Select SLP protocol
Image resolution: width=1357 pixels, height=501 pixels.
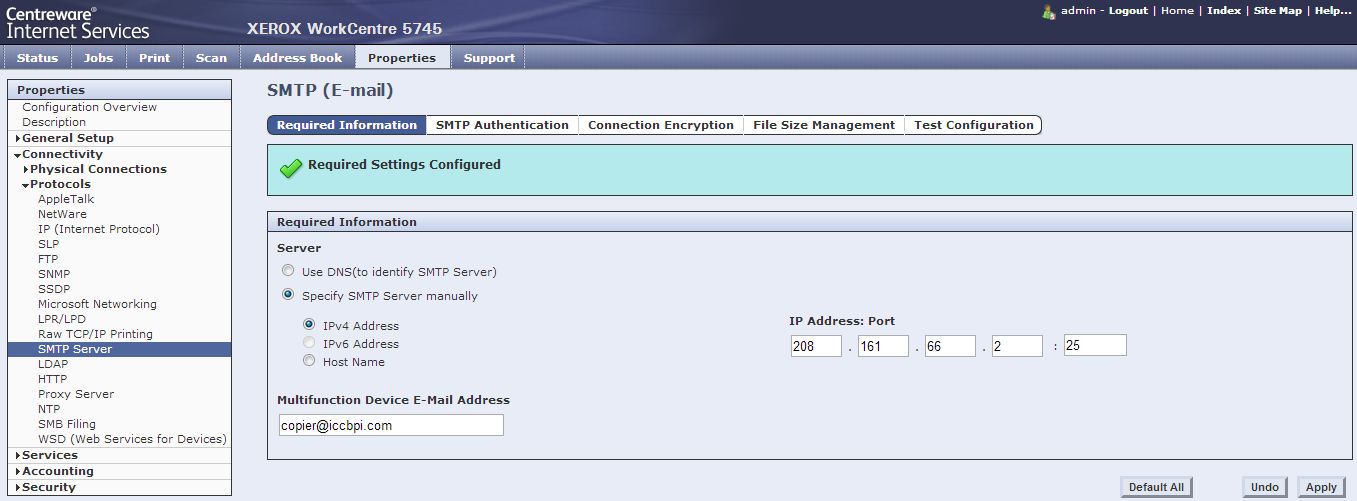(x=48, y=244)
